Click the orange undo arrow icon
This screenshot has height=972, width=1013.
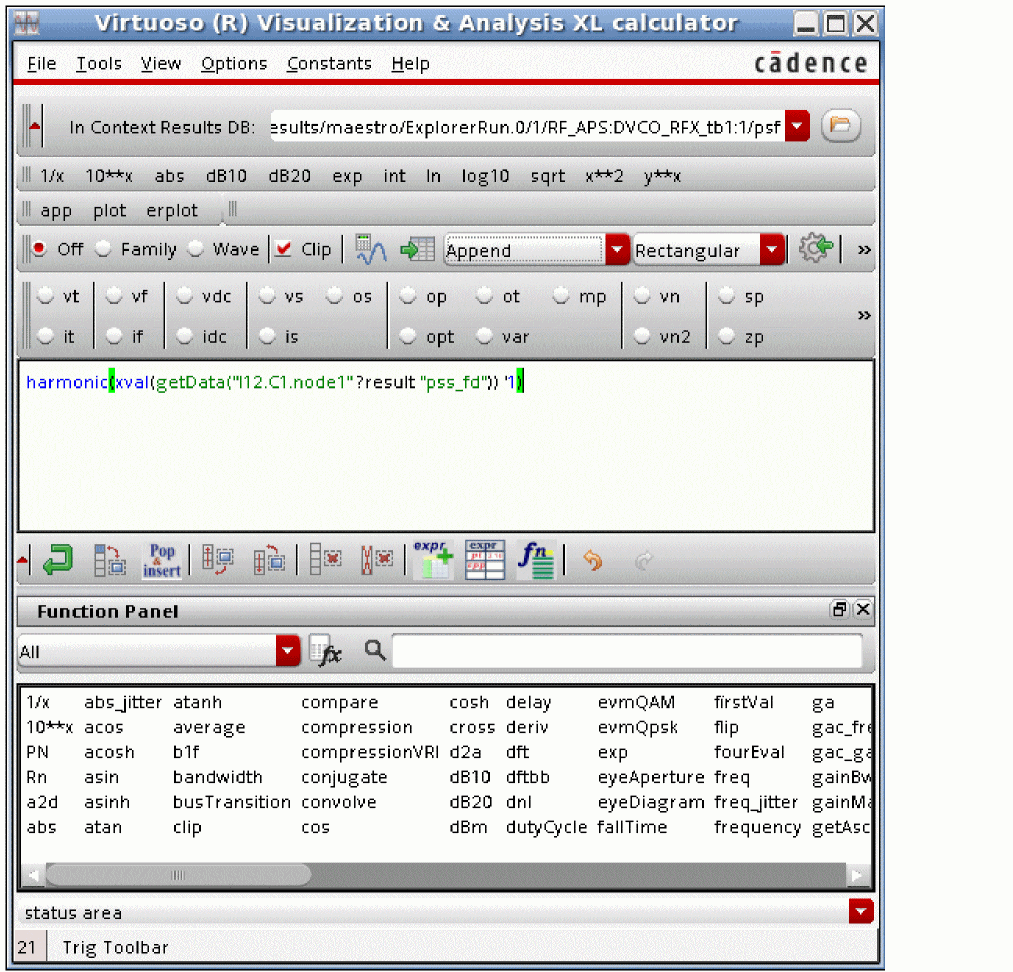tap(593, 562)
